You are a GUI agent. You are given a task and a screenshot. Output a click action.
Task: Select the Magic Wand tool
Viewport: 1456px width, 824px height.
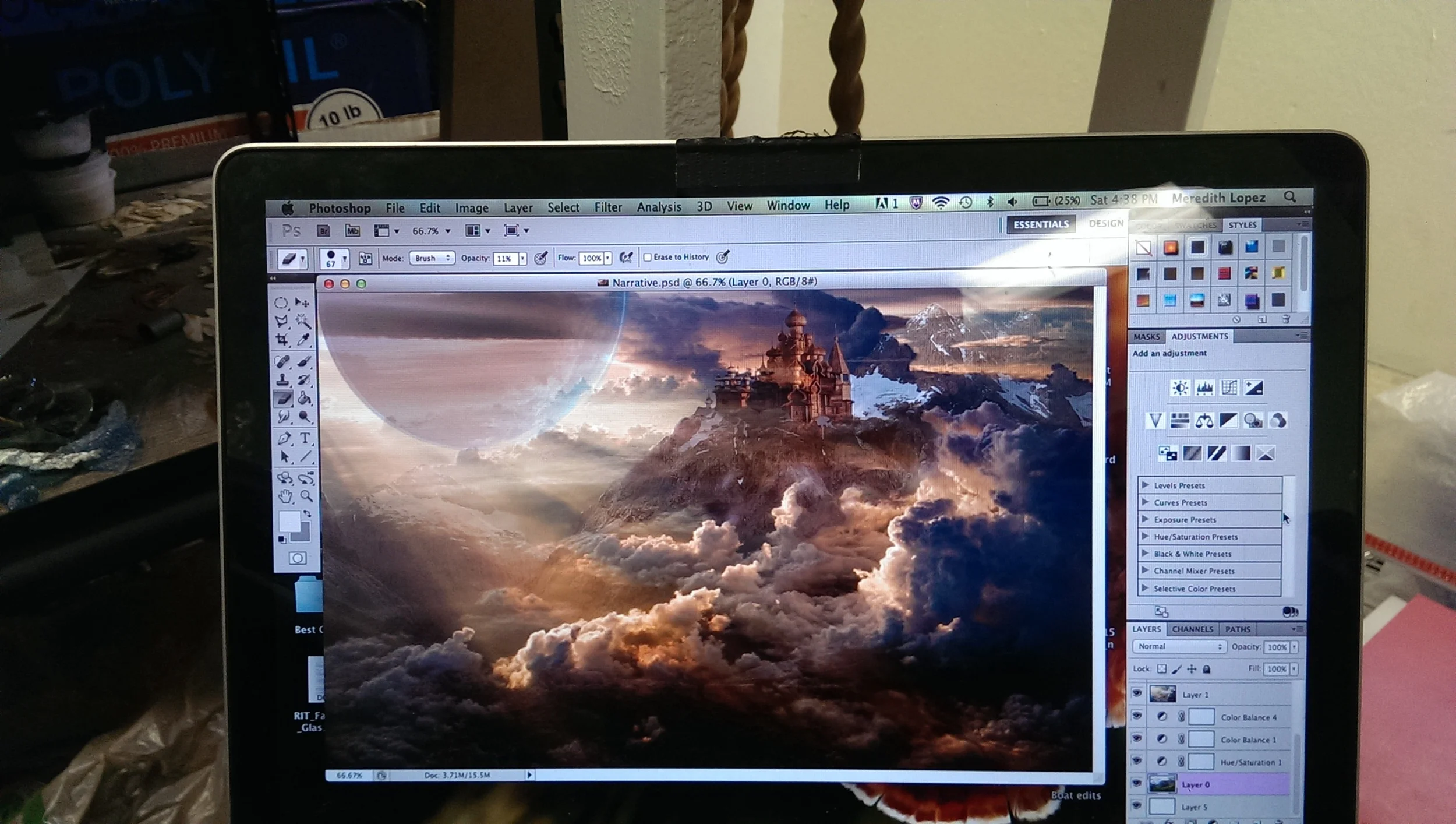[303, 321]
